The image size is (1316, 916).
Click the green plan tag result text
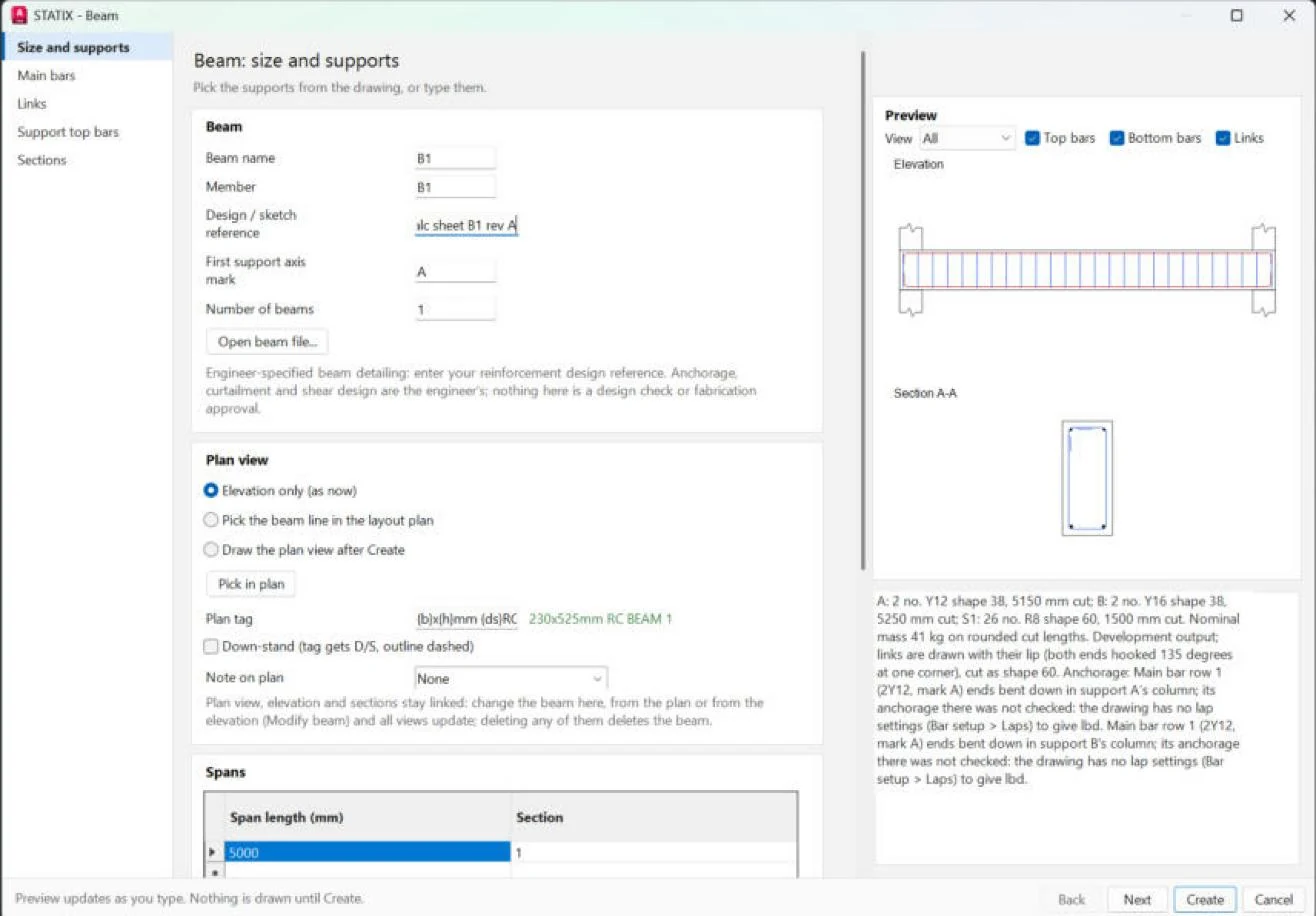point(600,619)
